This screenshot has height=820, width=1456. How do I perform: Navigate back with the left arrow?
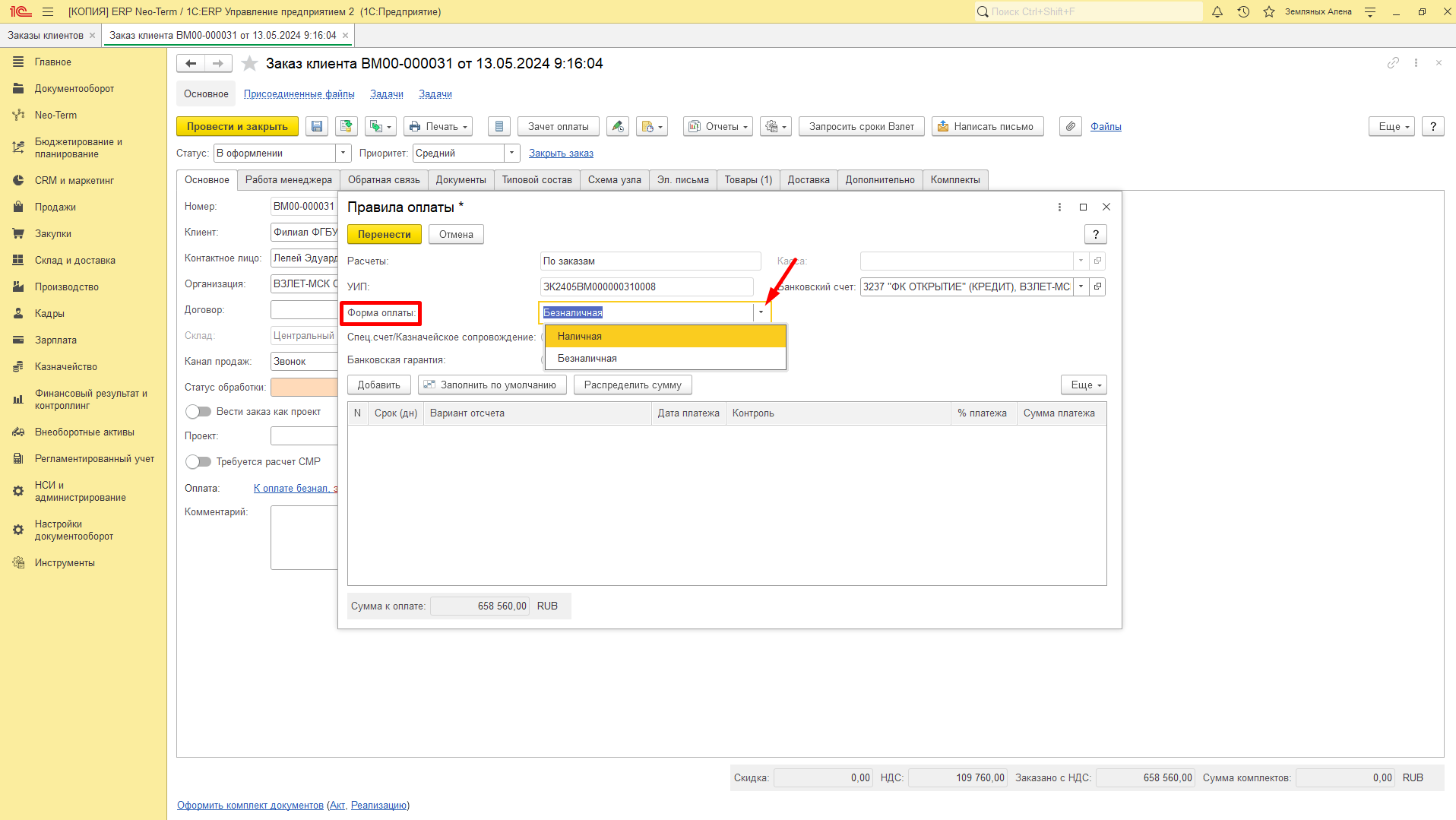(x=191, y=64)
